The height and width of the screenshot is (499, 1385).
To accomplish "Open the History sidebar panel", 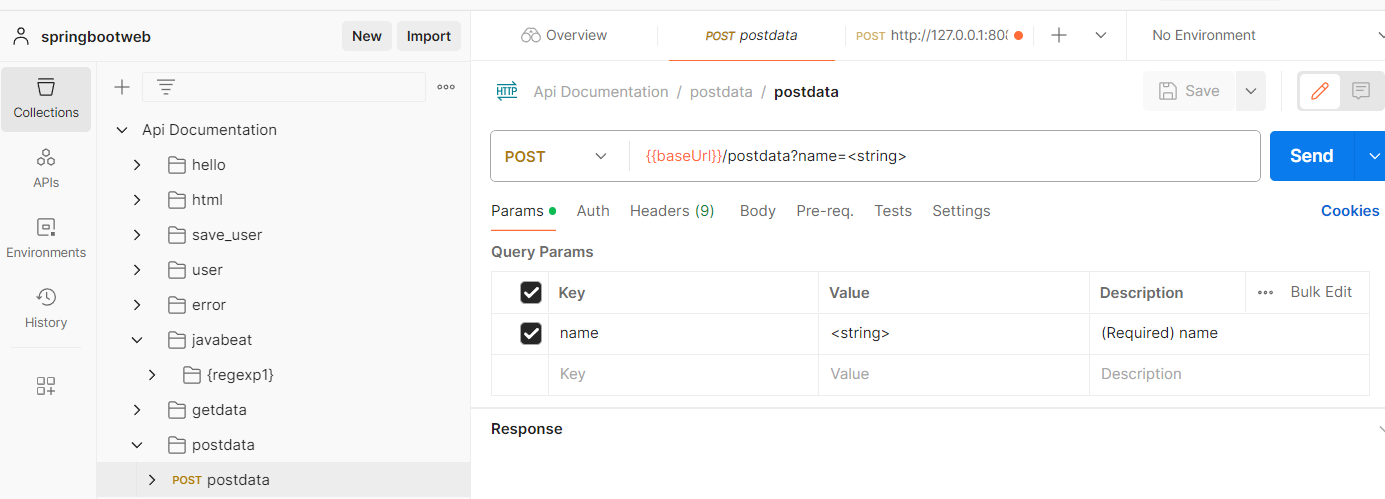I will click(x=46, y=308).
